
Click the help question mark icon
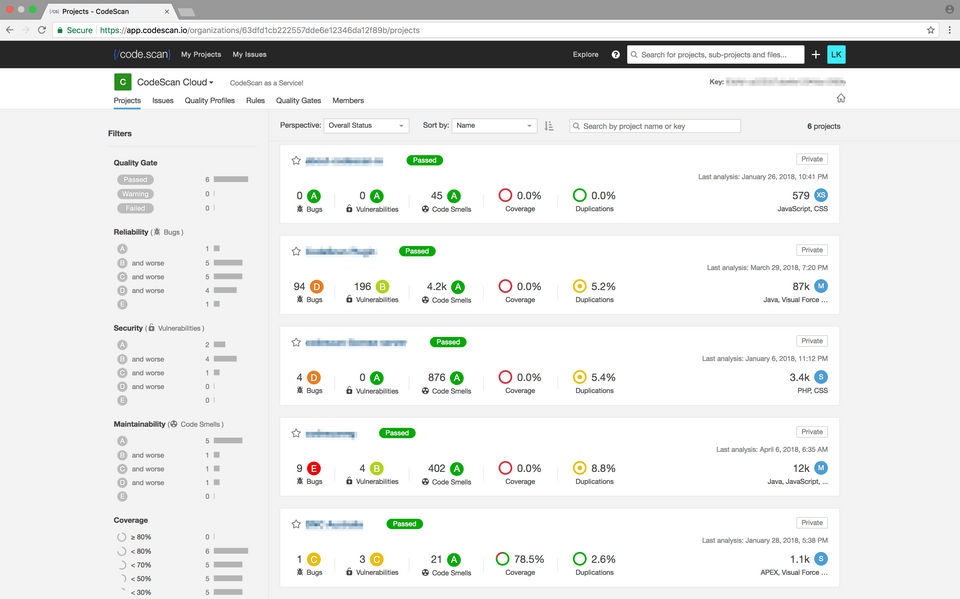615,55
